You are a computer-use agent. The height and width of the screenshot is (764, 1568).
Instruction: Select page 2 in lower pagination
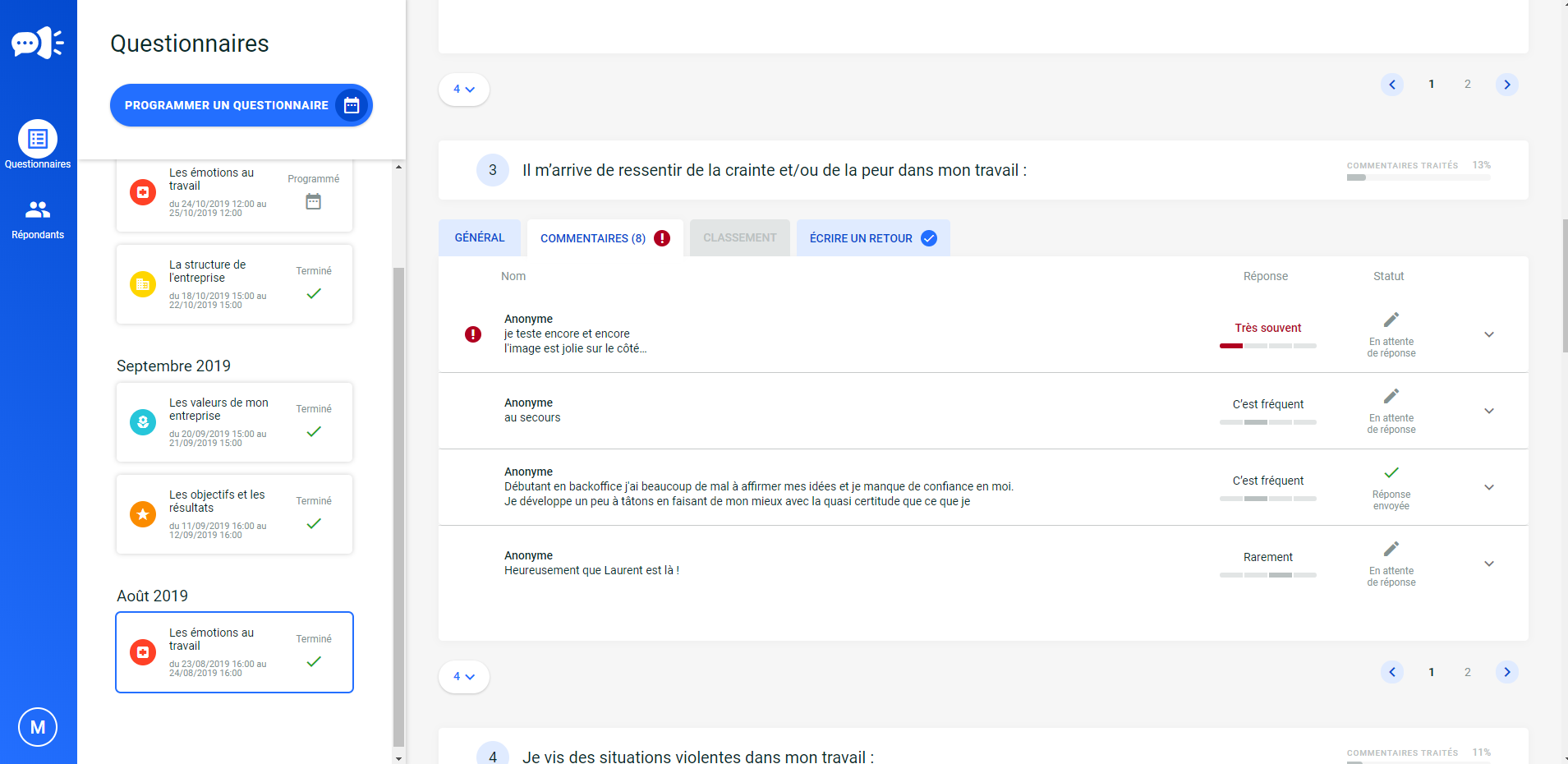(x=1468, y=672)
